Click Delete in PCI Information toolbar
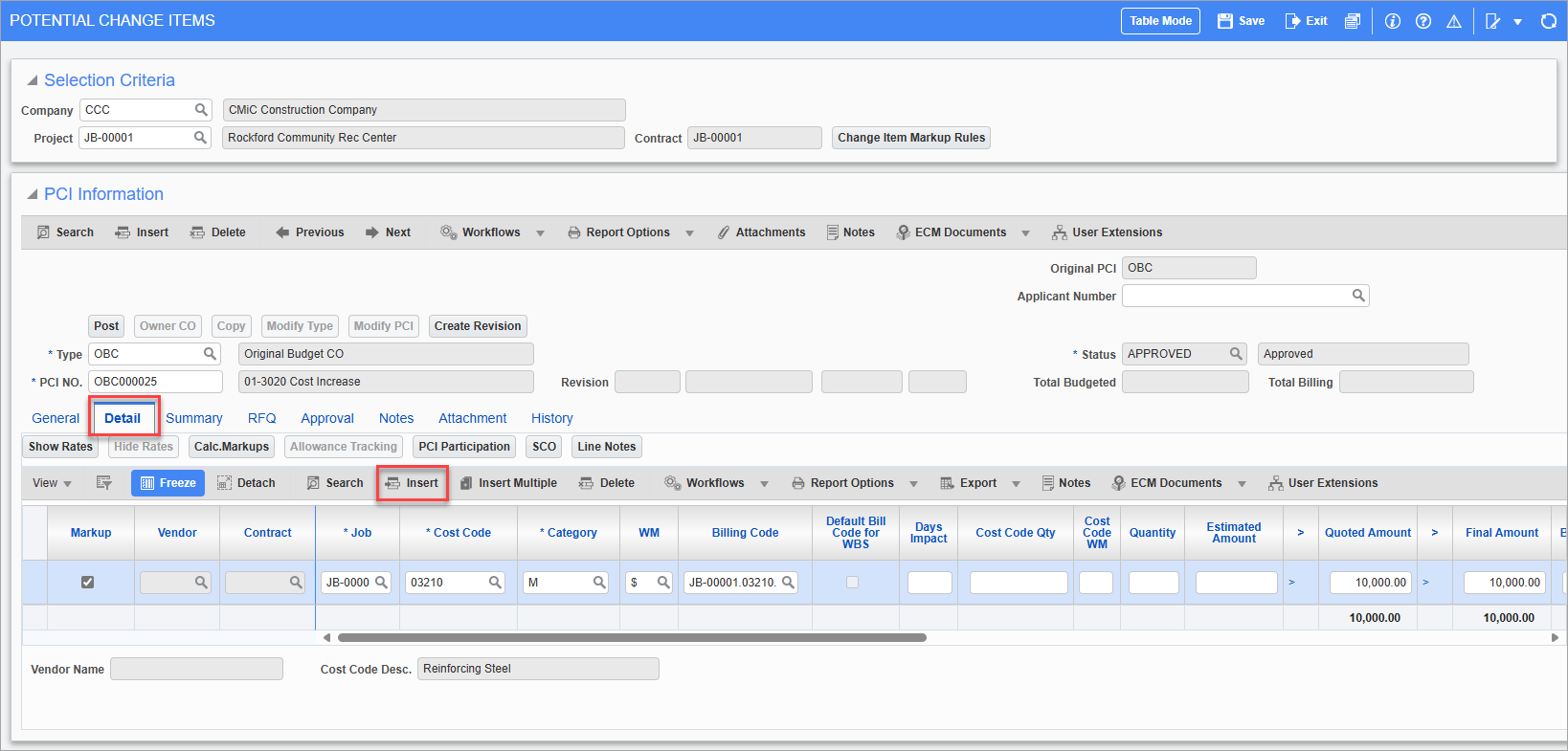This screenshot has width=1568, height=751. tap(217, 232)
